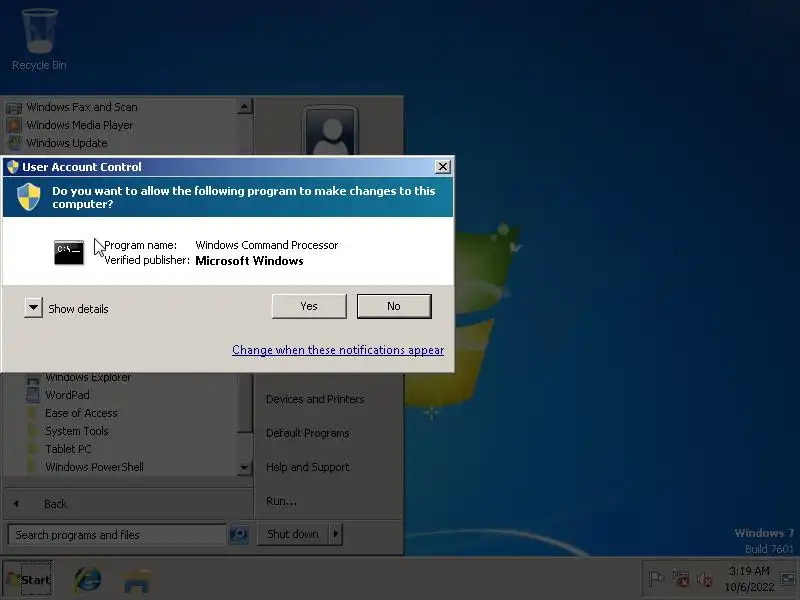Open the Shut down options arrow
This screenshot has width=800, height=600.
(336, 534)
